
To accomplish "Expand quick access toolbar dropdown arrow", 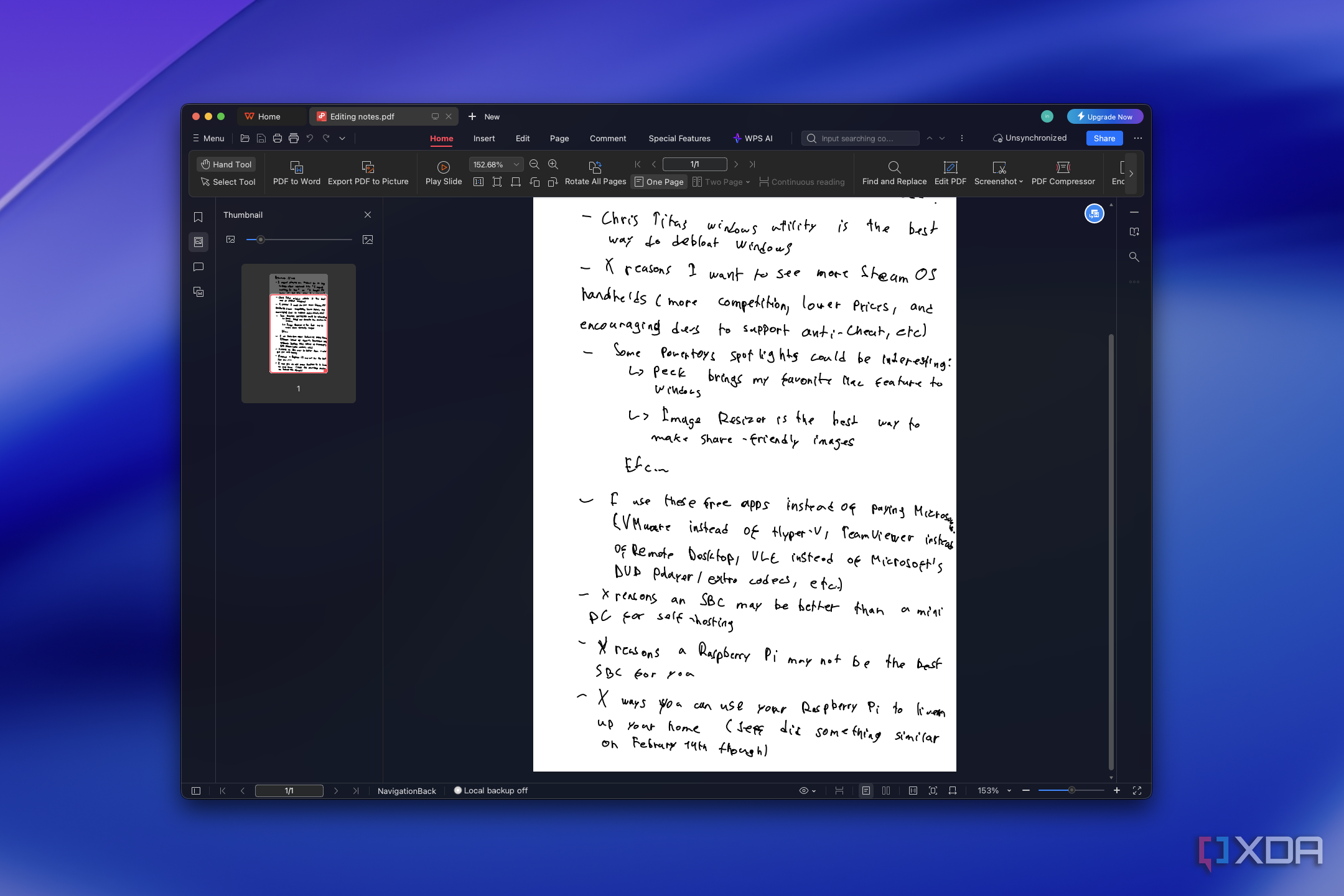I will coord(342,138).
